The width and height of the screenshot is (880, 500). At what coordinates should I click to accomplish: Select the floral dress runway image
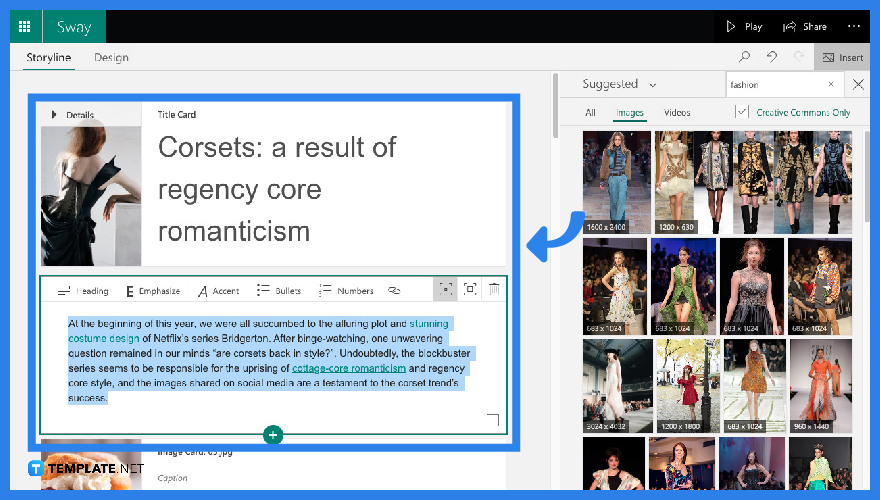615,286
